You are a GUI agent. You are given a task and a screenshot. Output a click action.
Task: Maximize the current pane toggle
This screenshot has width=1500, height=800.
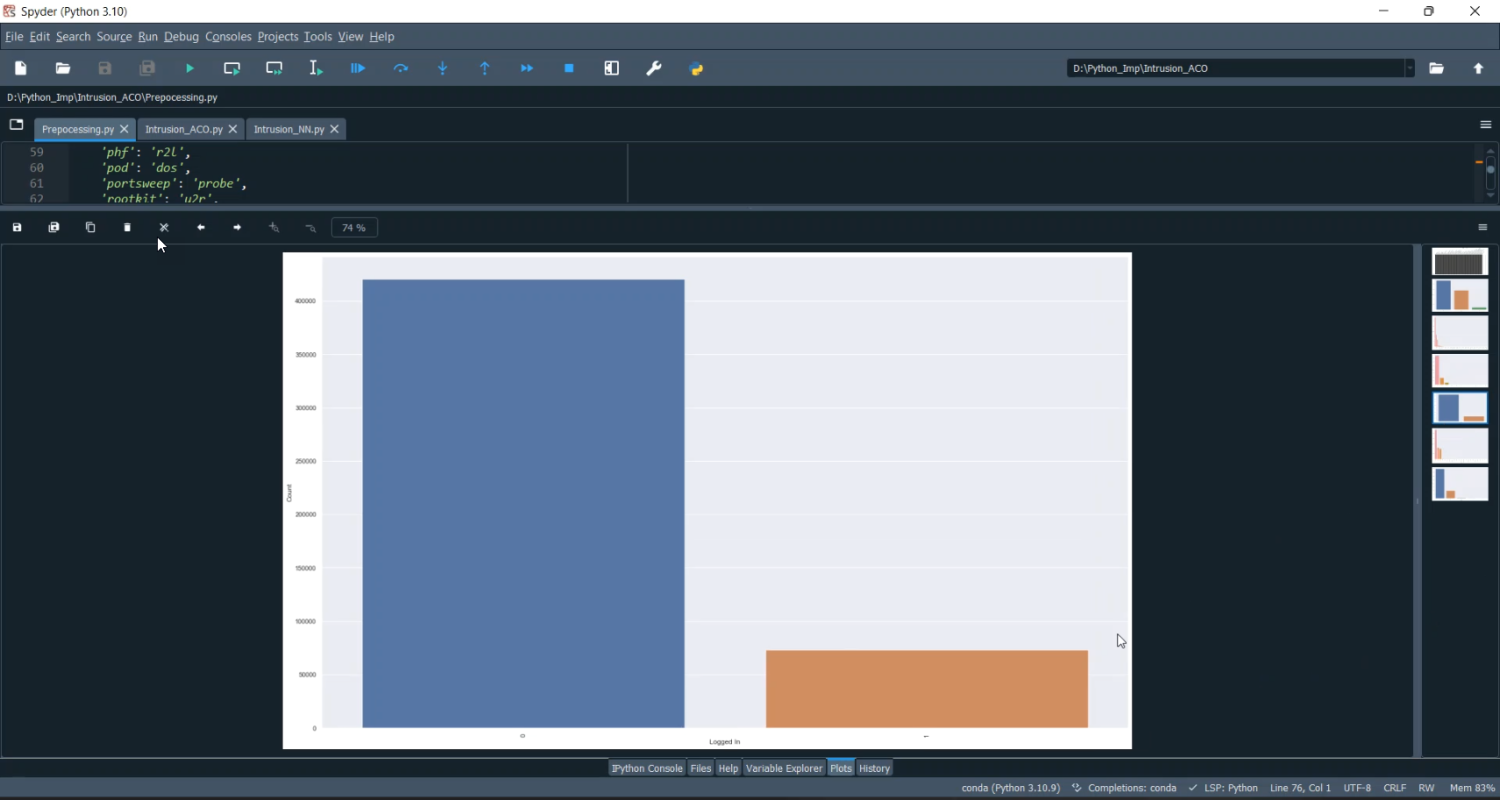[612, 69]
